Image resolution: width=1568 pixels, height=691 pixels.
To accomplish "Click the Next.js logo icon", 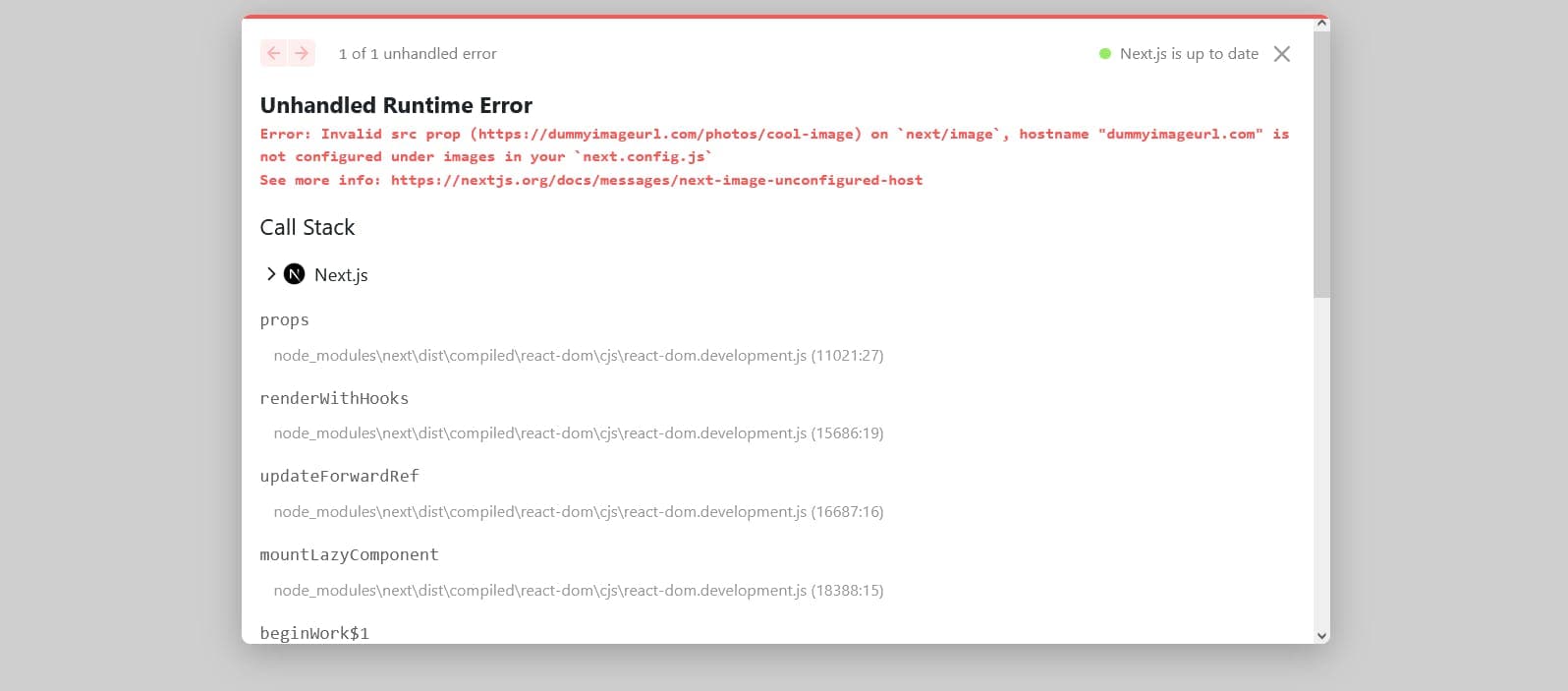I will coord(294,274).
